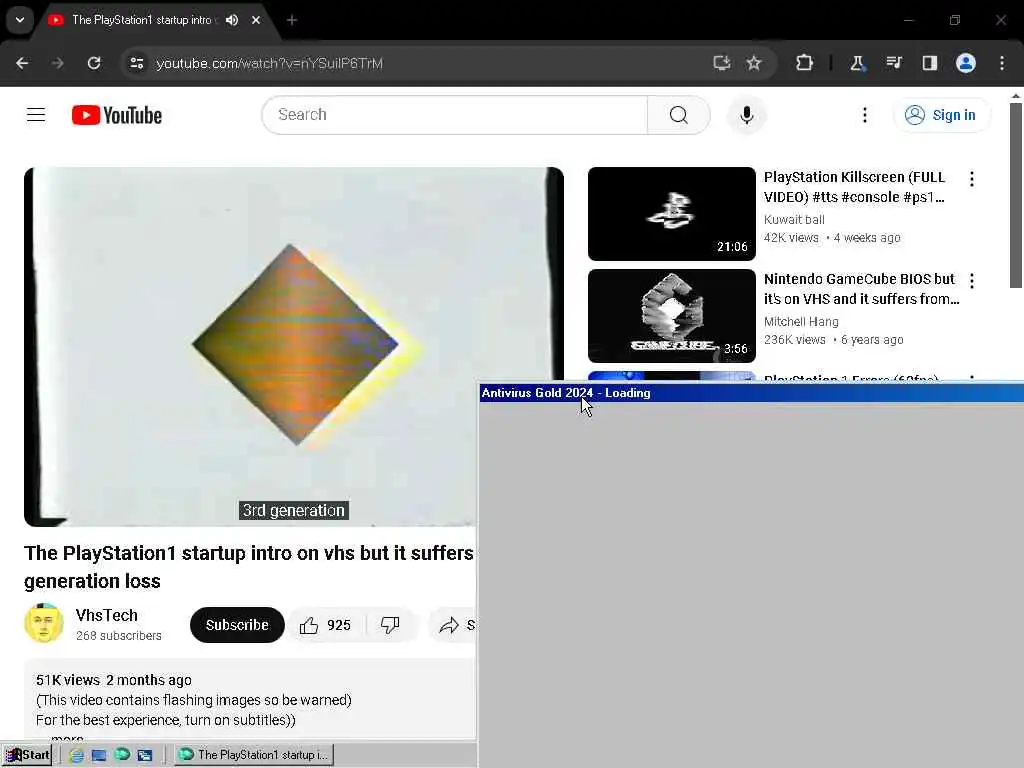Reload the YouTube page
Screen dimensions: 1024x768
94,63
